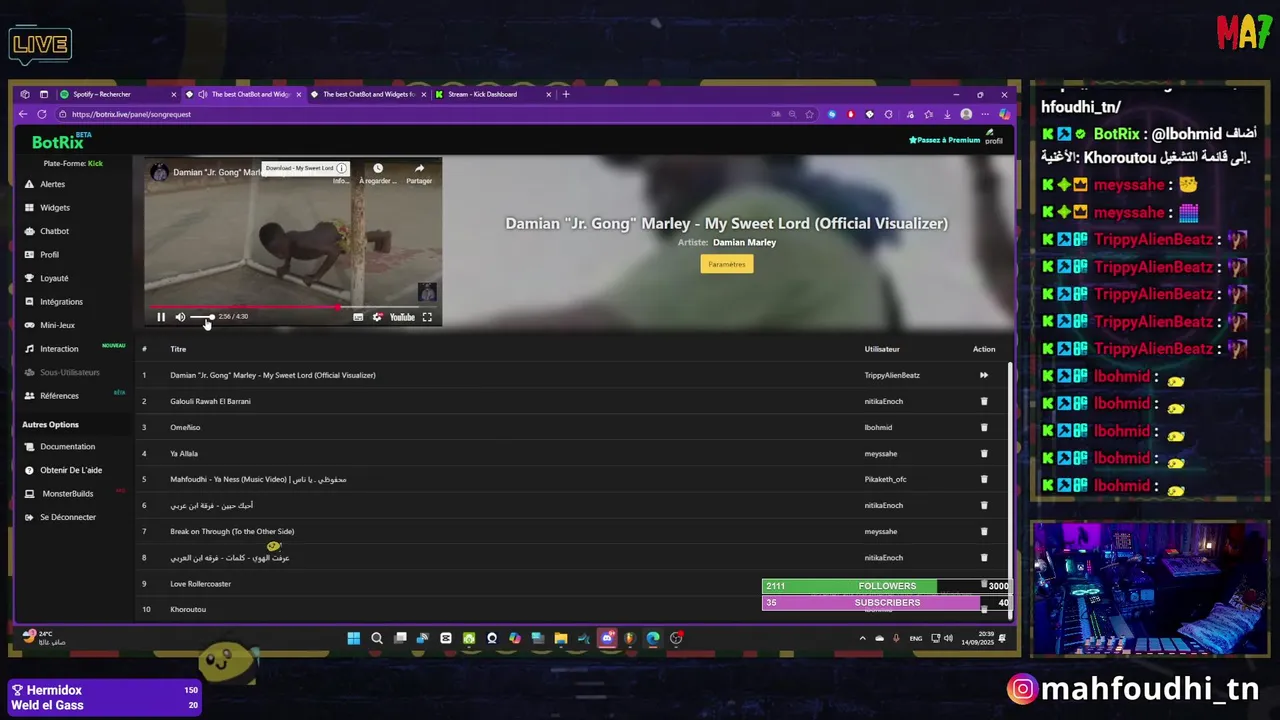Toggle subtitles in the video player
Image resolution: width=1280 pixels, height=720 pixels.
(358, 317)
